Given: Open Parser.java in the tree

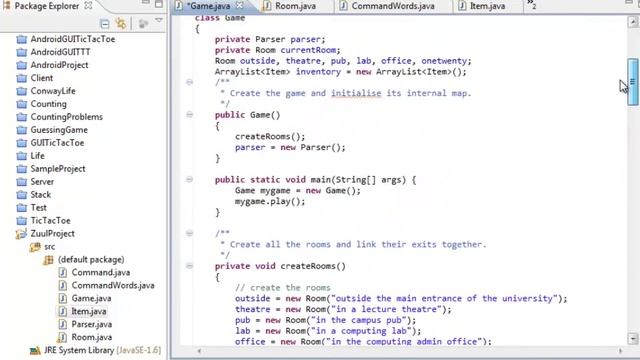Looking at the screenshot, I should pyautogui.click(x=91, y=324).
